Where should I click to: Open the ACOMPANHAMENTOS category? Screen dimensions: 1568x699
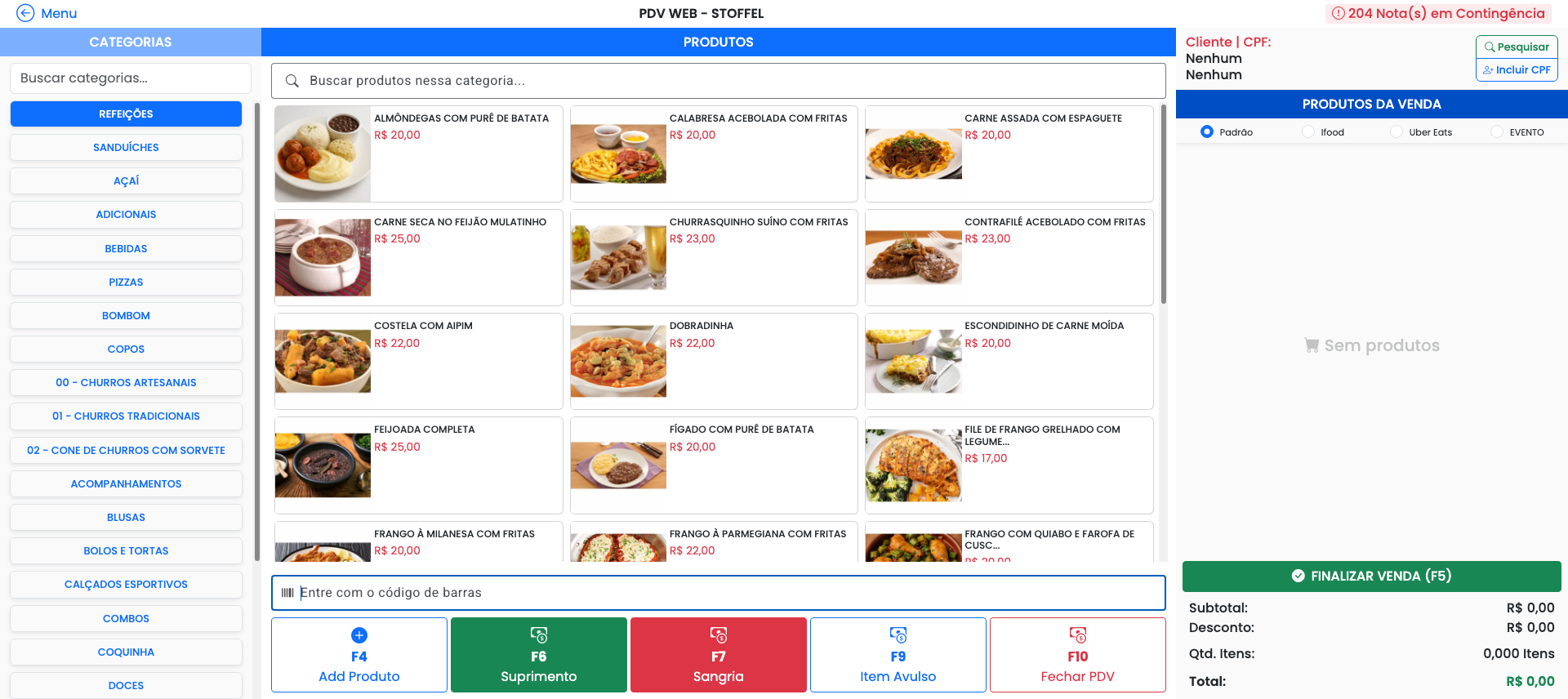click(x=126, y=484)
